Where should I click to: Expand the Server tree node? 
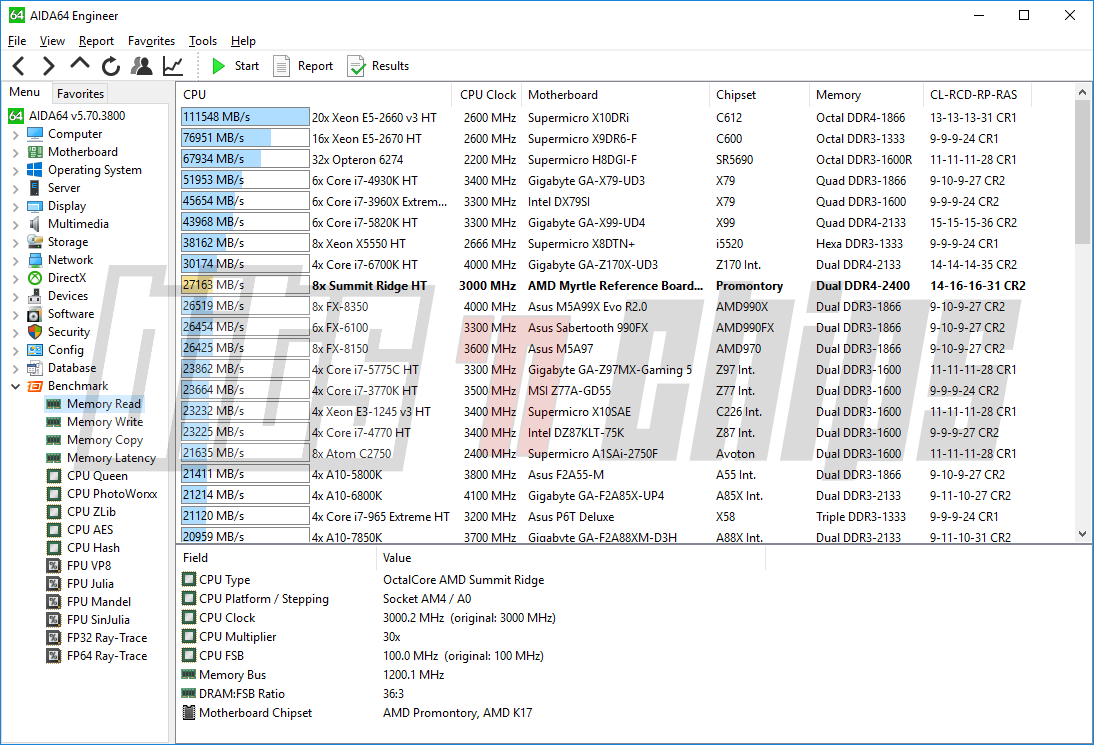(x=15, y=189)
